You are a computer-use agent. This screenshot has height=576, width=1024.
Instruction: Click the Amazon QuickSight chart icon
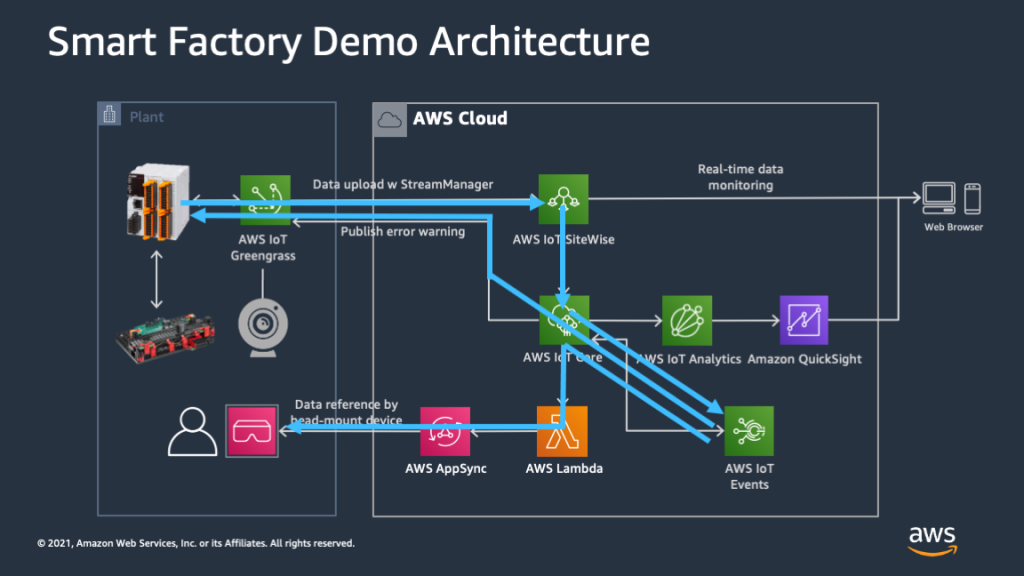pyautogui.click(x=804, y=320)
